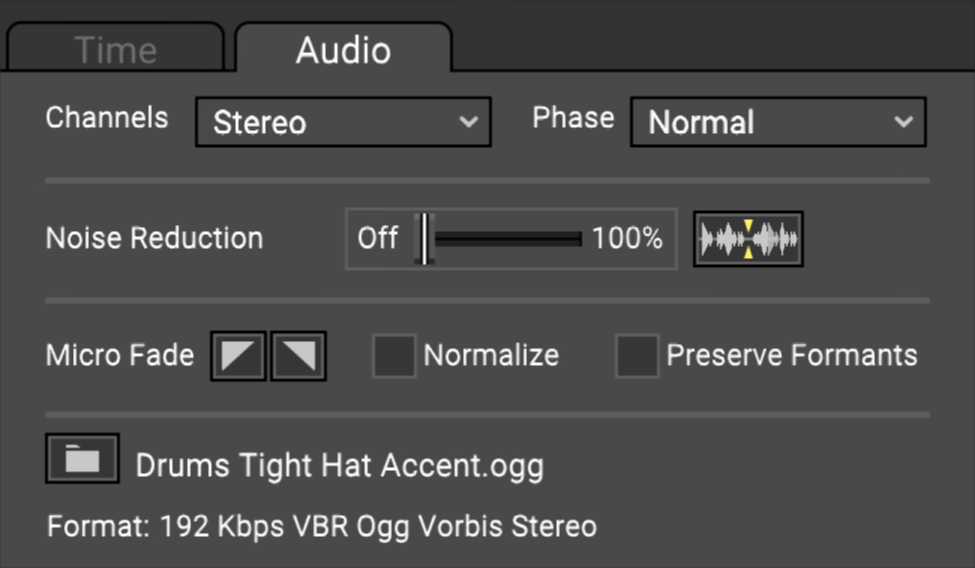Toggle the Preserve Formants checkbox
Viewport: 975px width, 568px height.
coord(637,356)
